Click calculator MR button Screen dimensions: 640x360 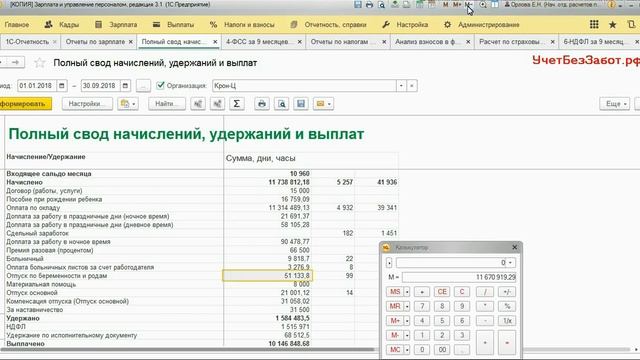coord(395,306)
